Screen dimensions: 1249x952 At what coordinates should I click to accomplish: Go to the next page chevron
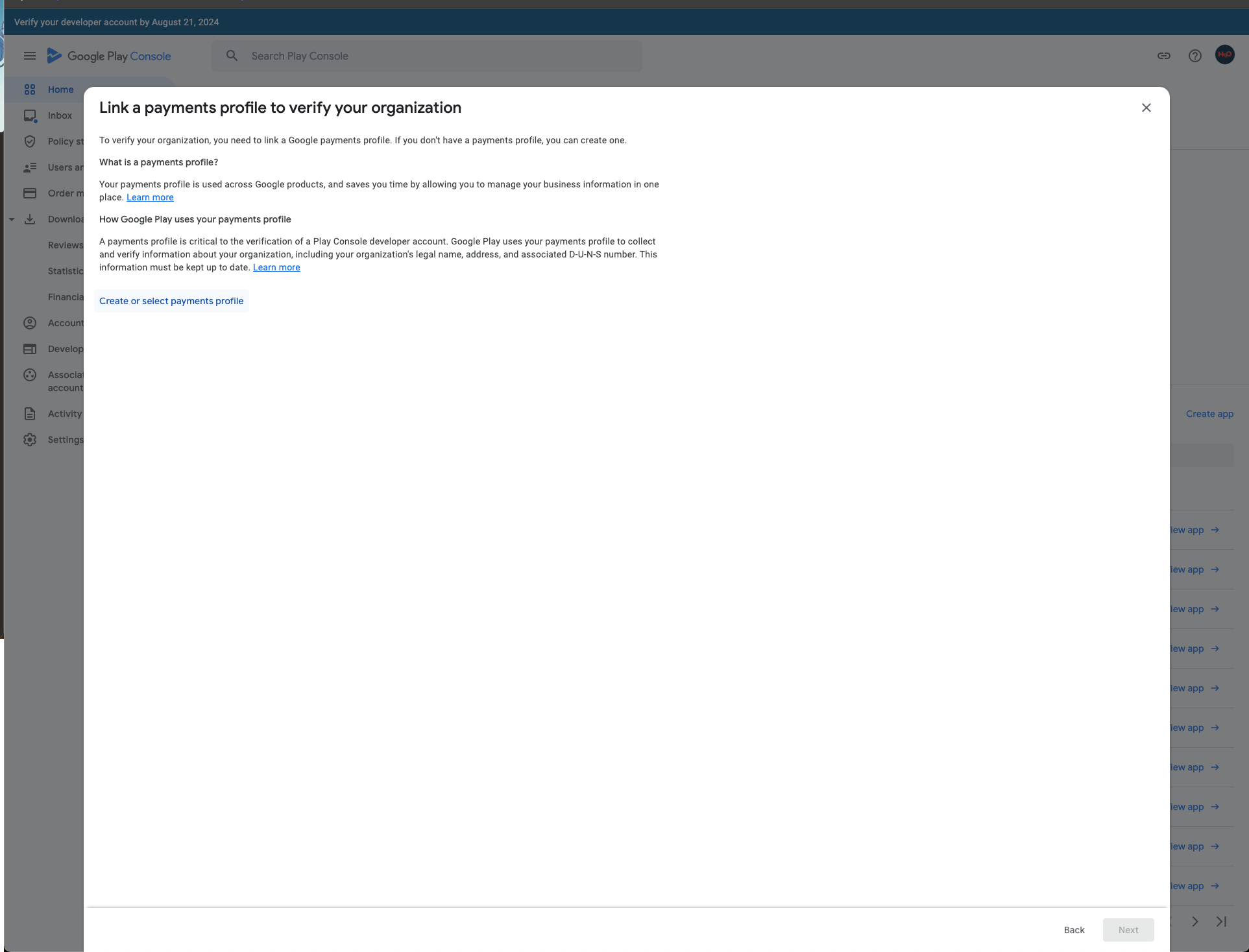1194,922
